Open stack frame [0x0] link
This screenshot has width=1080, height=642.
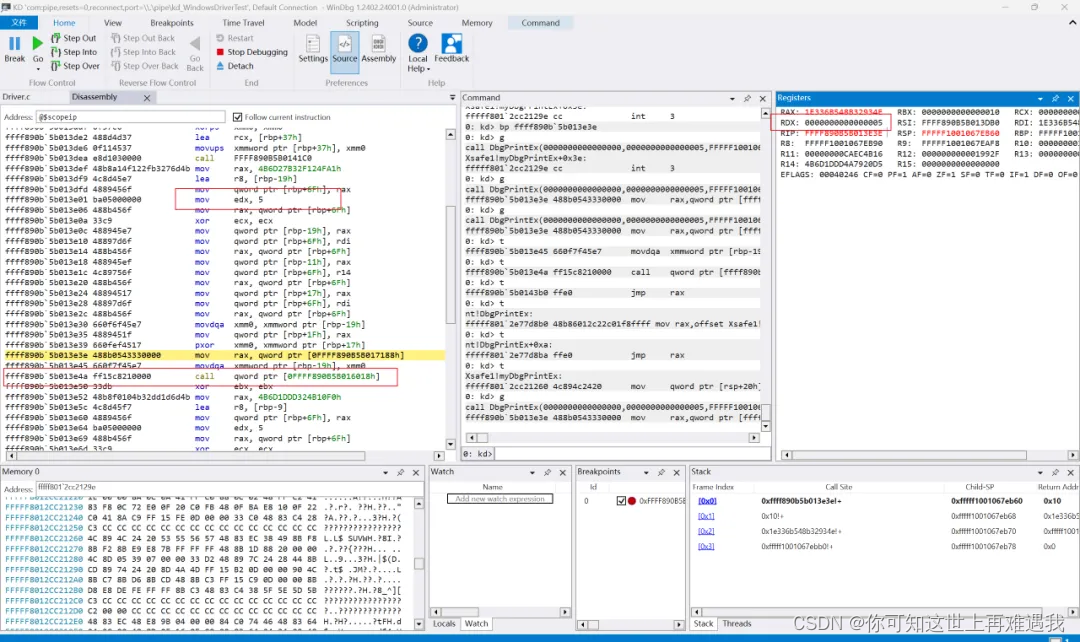(707, 501)
